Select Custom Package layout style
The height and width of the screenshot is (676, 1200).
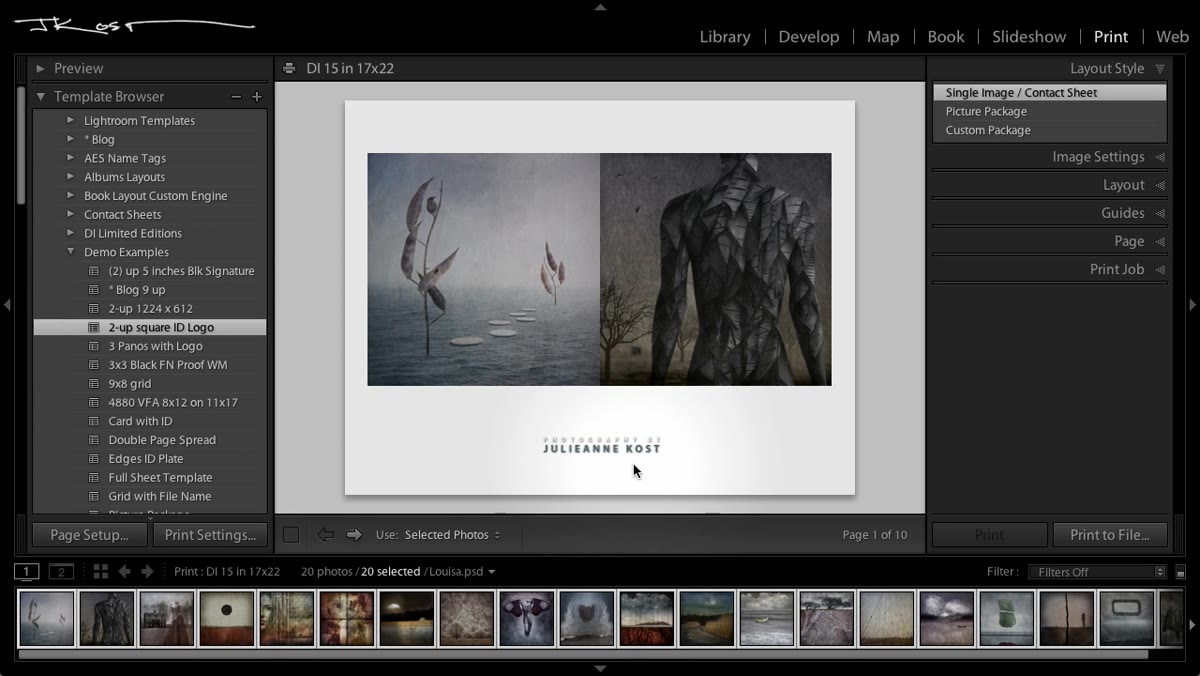(1050, 131)
